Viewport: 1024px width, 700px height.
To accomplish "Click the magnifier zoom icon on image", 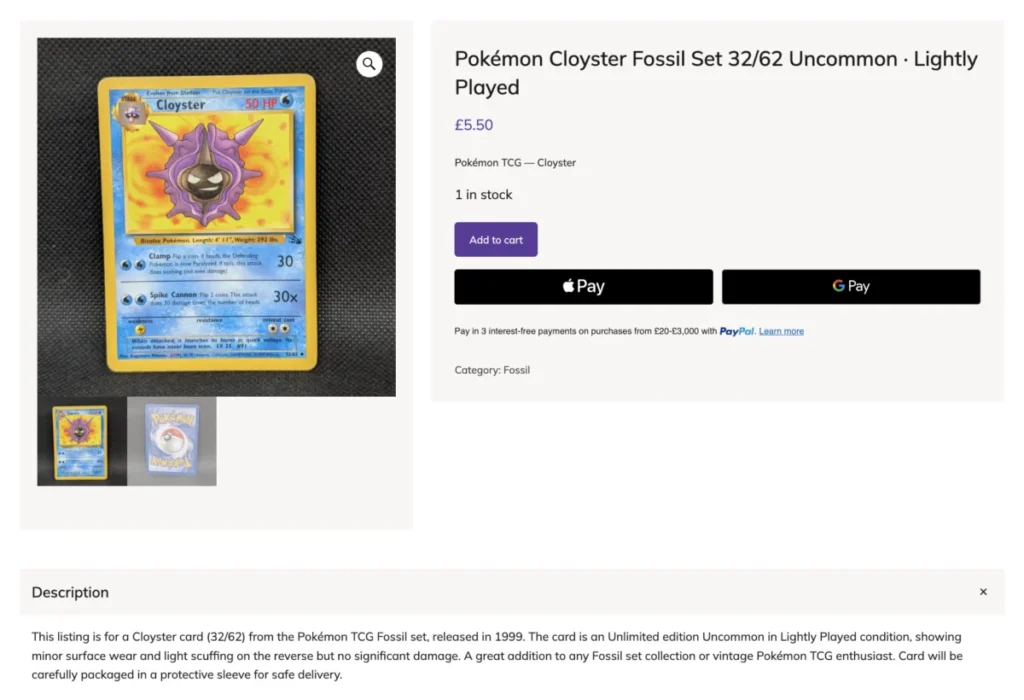I will pos(369,64).
